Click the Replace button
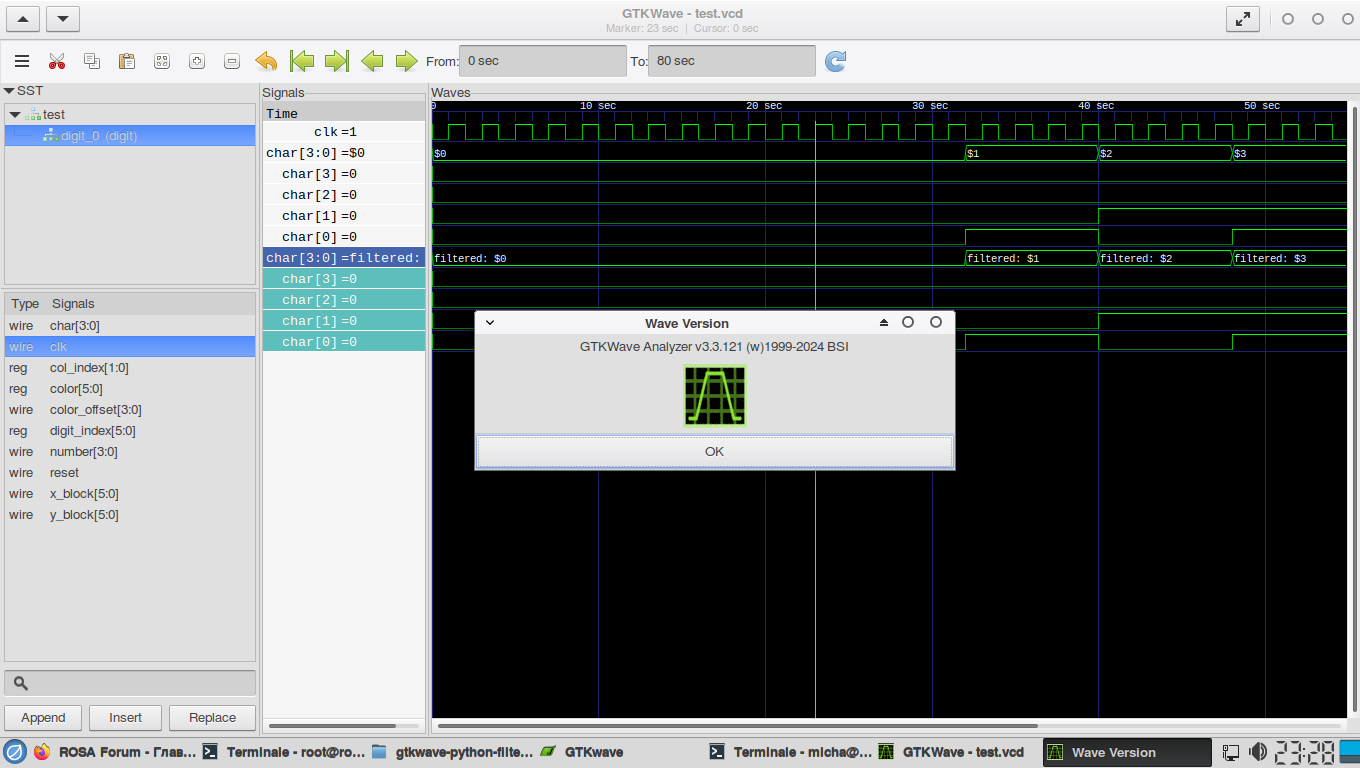The image size is (1360, 768). coord(212,717)
